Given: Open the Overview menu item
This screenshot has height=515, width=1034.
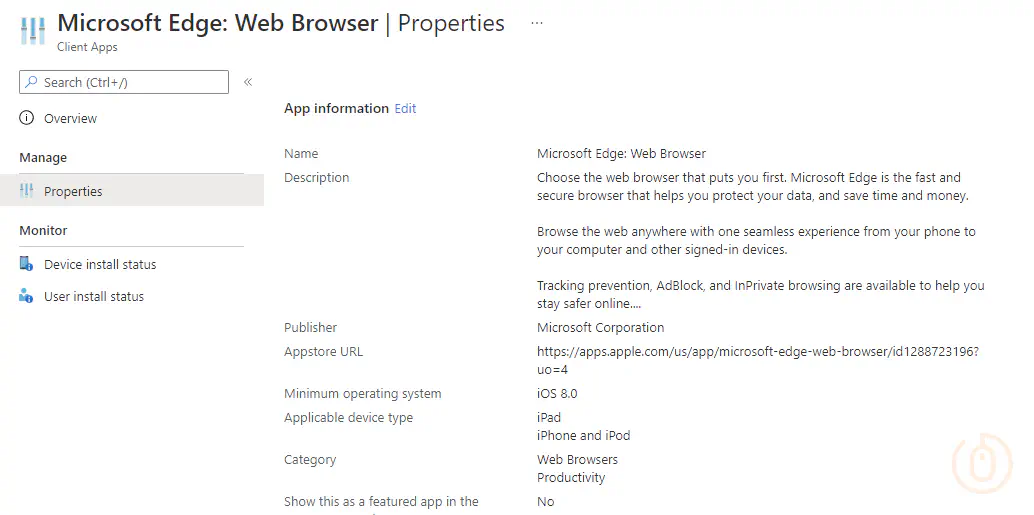Looking at the screenshot, I should coord(70,118).
